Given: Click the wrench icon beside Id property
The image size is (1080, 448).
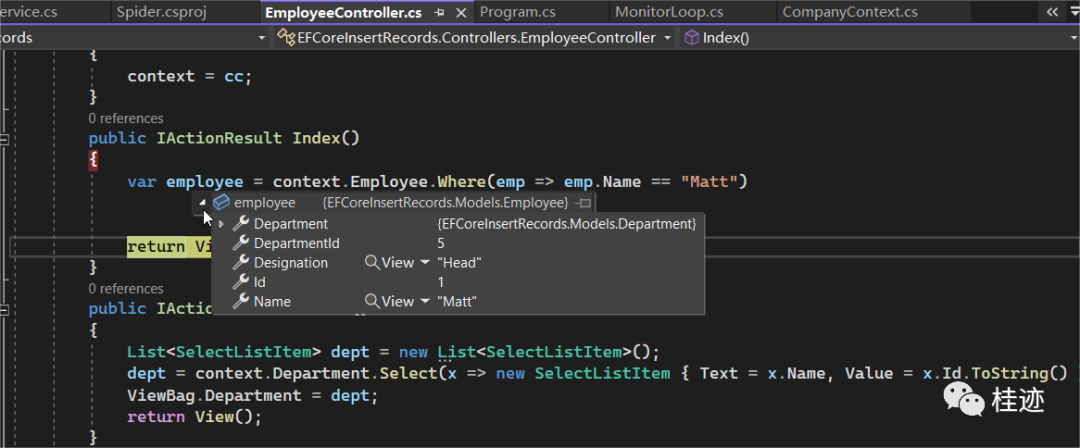Looking at the screenshot, I should click(x=241, y=282).
